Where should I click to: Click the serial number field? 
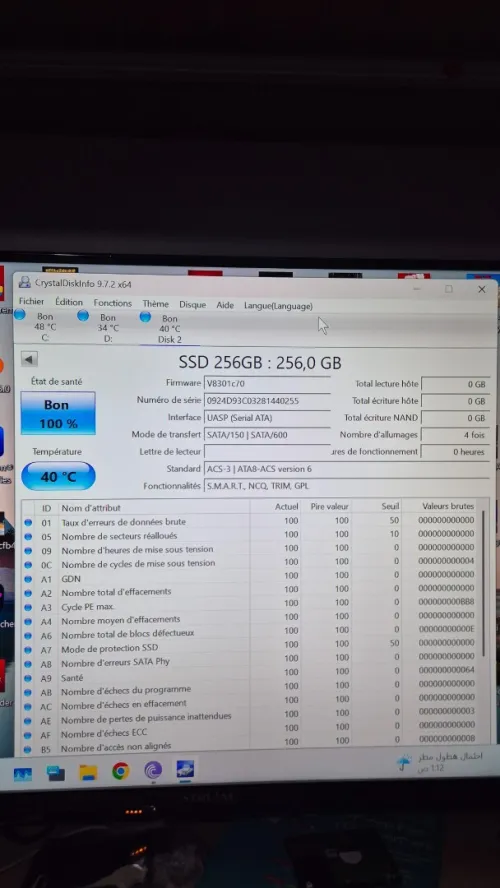[267, 400]
